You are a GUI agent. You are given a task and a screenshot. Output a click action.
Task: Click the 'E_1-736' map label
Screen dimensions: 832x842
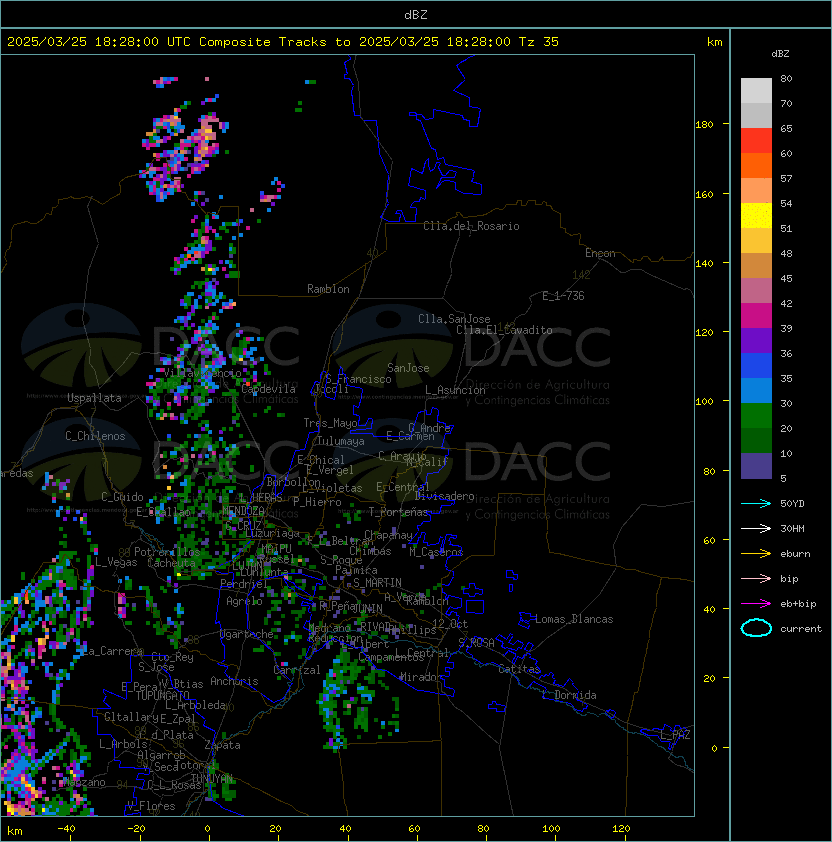[563, 296]
